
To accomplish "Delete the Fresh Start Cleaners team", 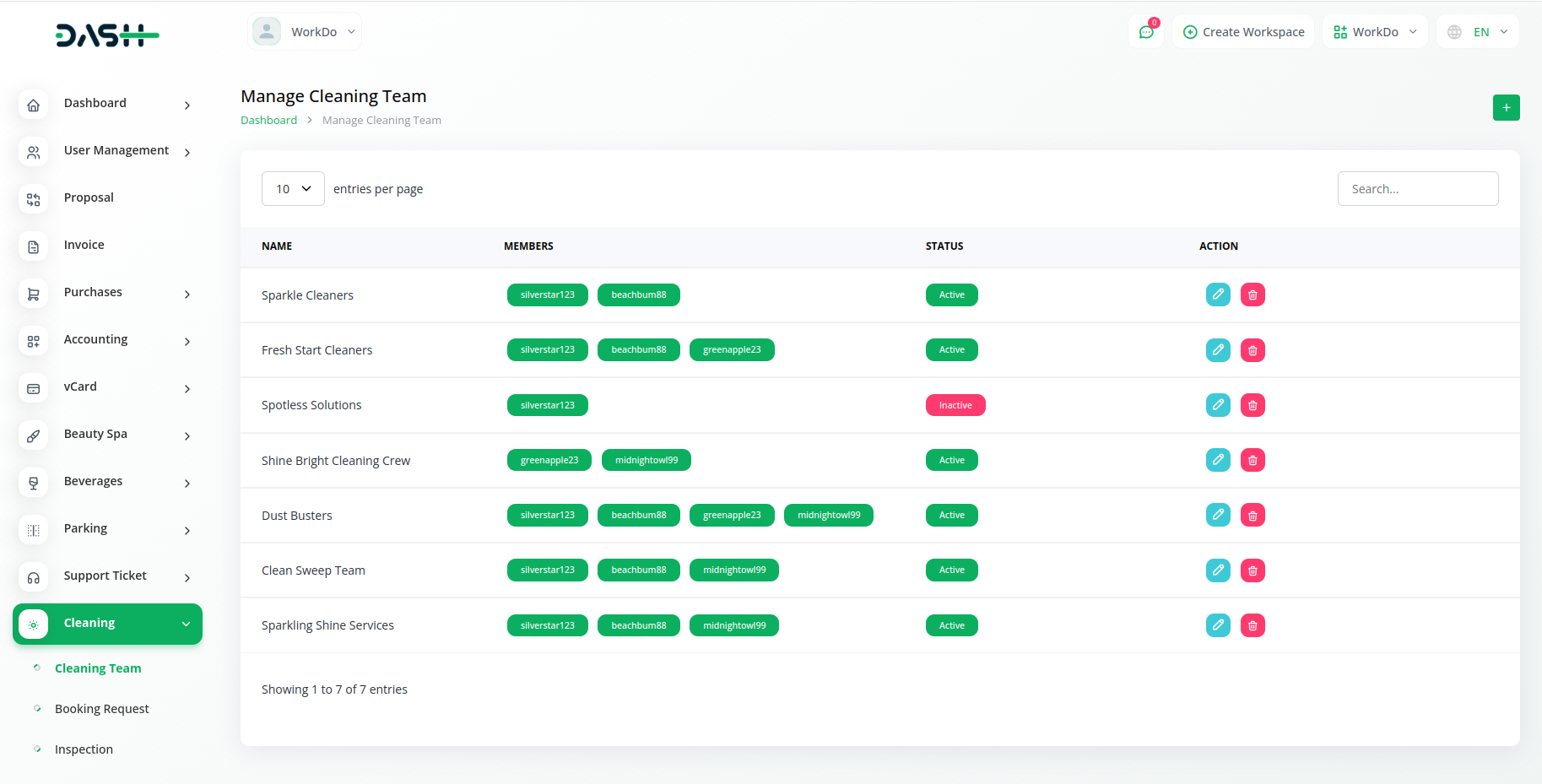I will [x=1253, y=350].
